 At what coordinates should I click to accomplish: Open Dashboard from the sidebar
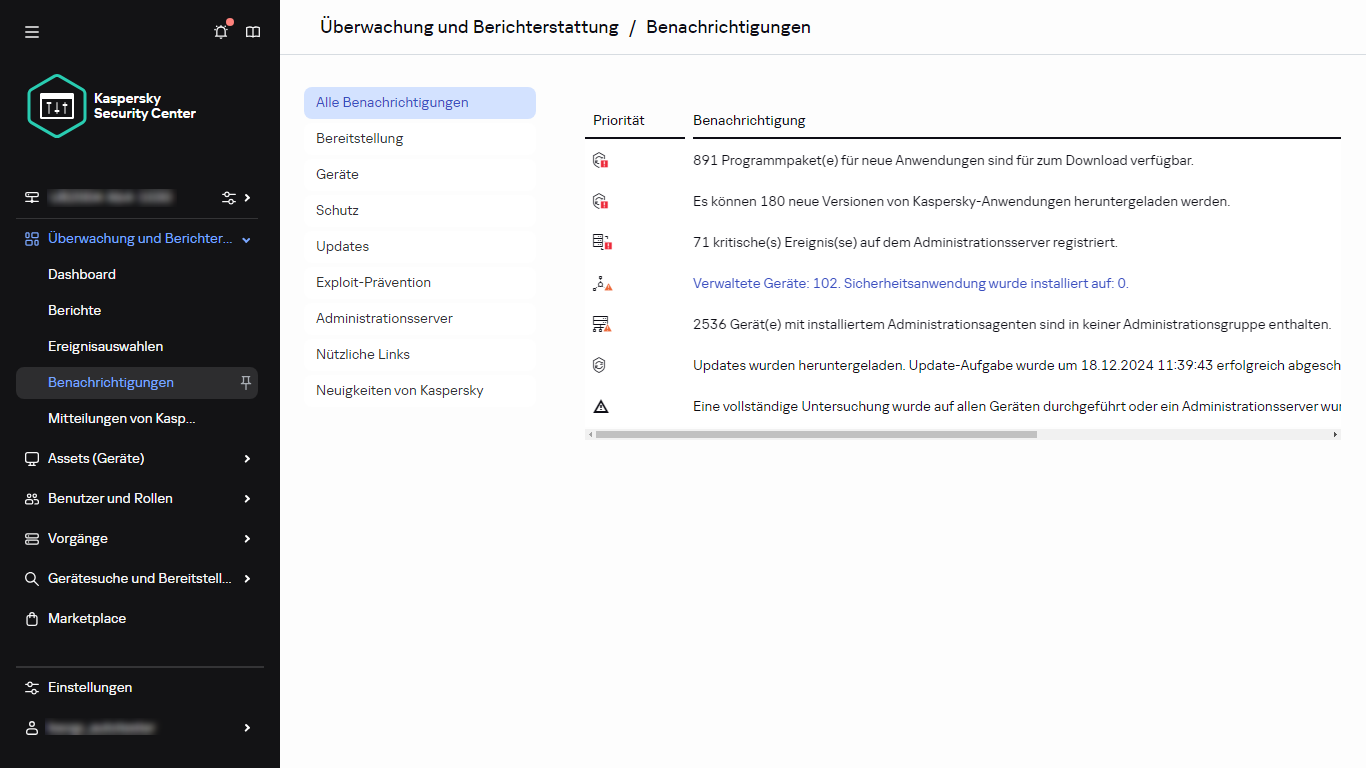pos(82,274)
